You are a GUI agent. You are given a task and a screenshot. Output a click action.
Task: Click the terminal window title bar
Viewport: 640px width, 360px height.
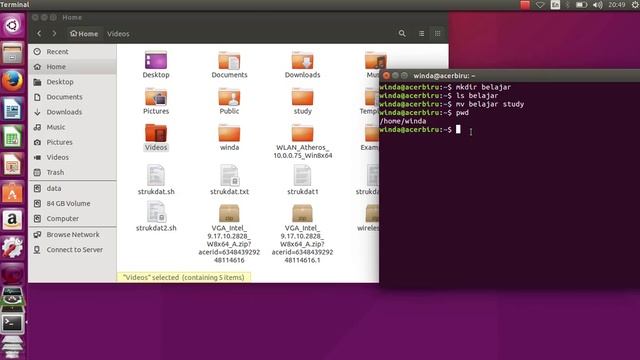coord(509,76)
